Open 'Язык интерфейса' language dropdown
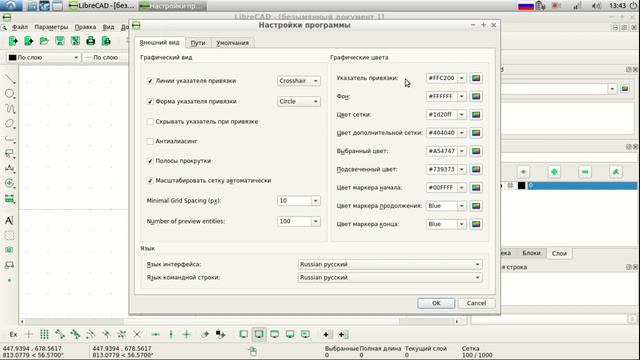 pyautogui.click(x=390, y=264)
